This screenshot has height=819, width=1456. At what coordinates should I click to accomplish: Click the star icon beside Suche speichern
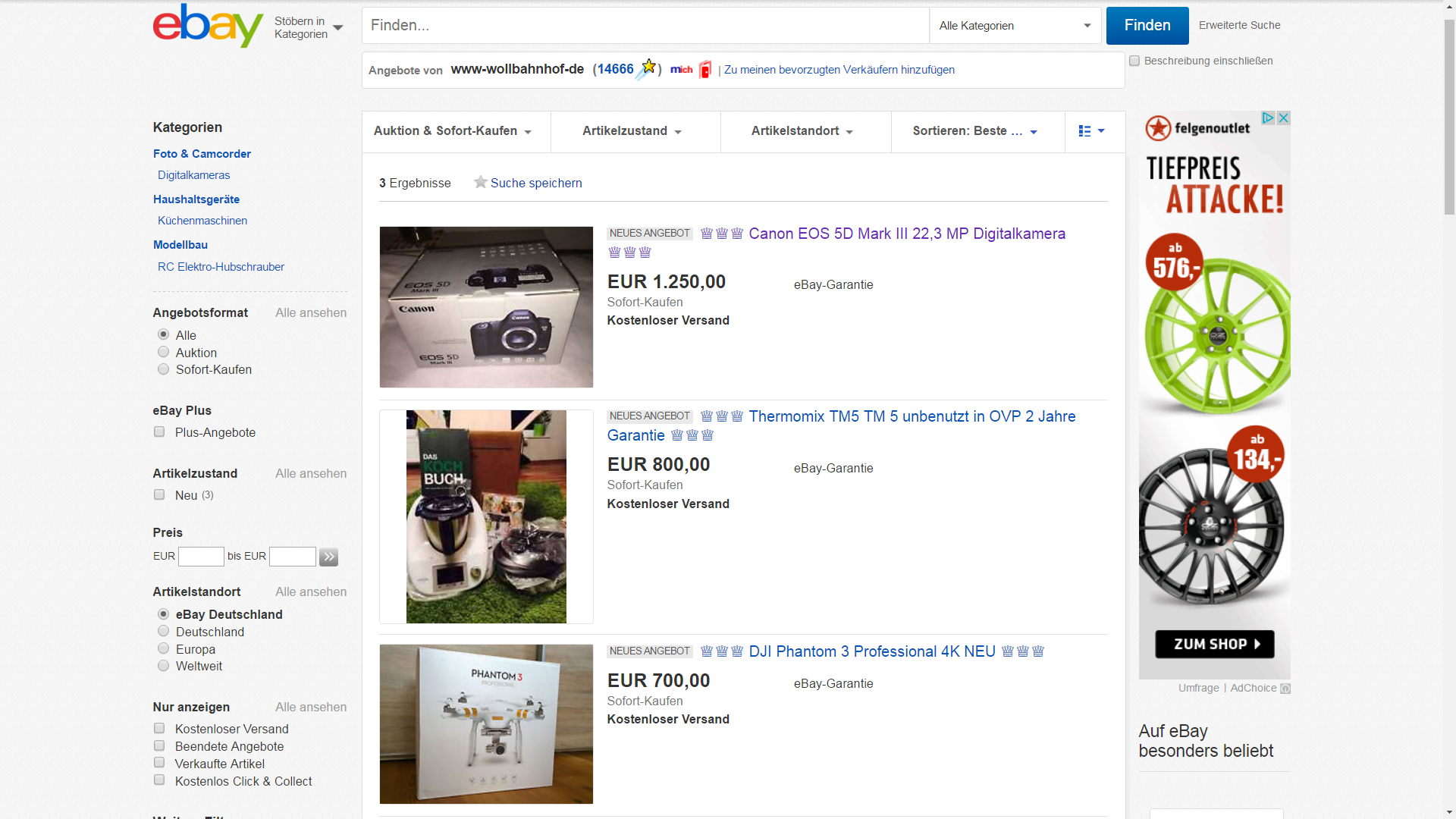(x=480, y=182)
